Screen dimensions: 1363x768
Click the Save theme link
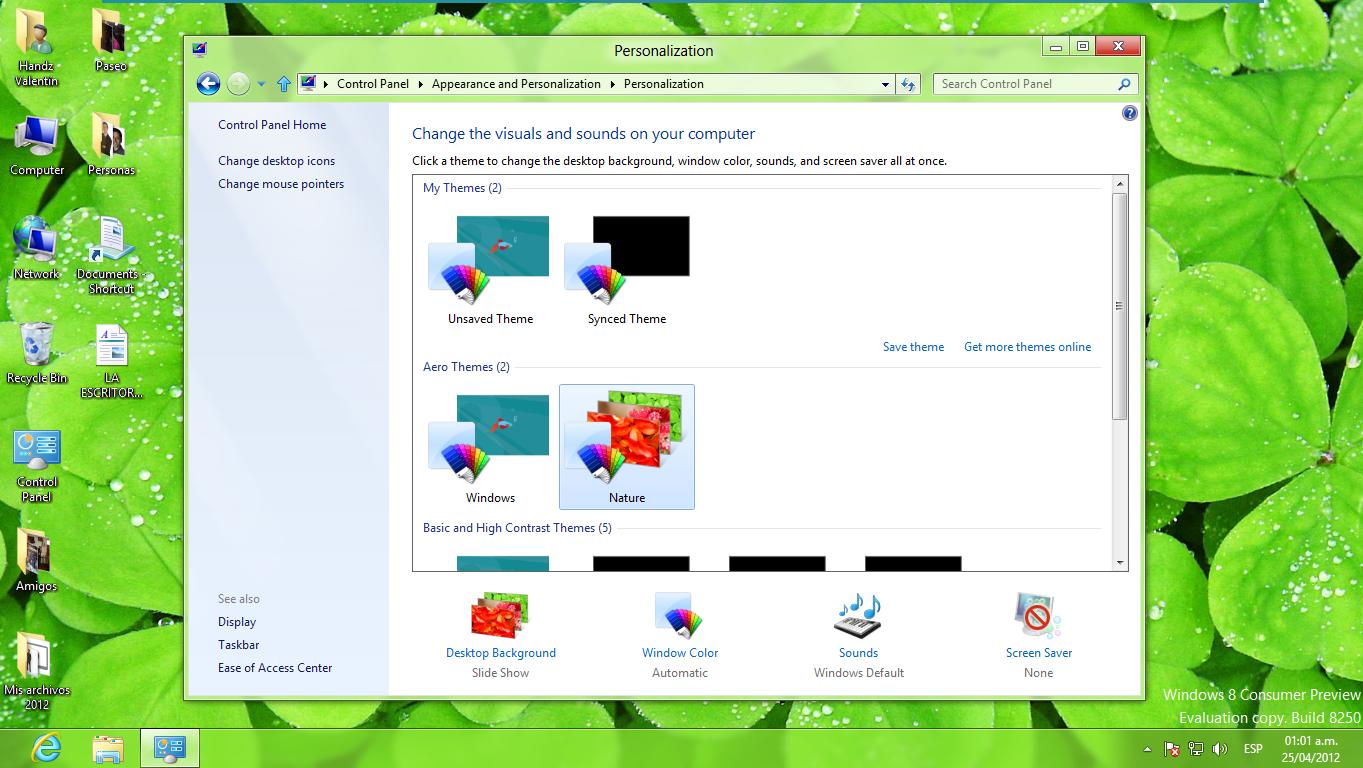click(x=913, y=347)
